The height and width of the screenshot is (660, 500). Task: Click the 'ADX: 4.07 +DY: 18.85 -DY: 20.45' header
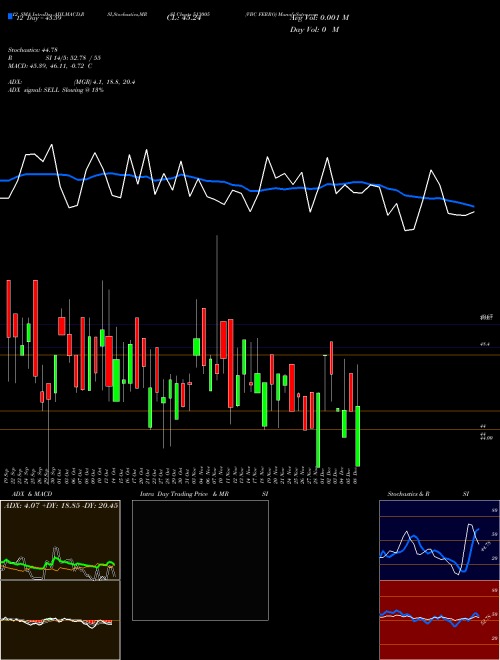click(x=61, y=505)
